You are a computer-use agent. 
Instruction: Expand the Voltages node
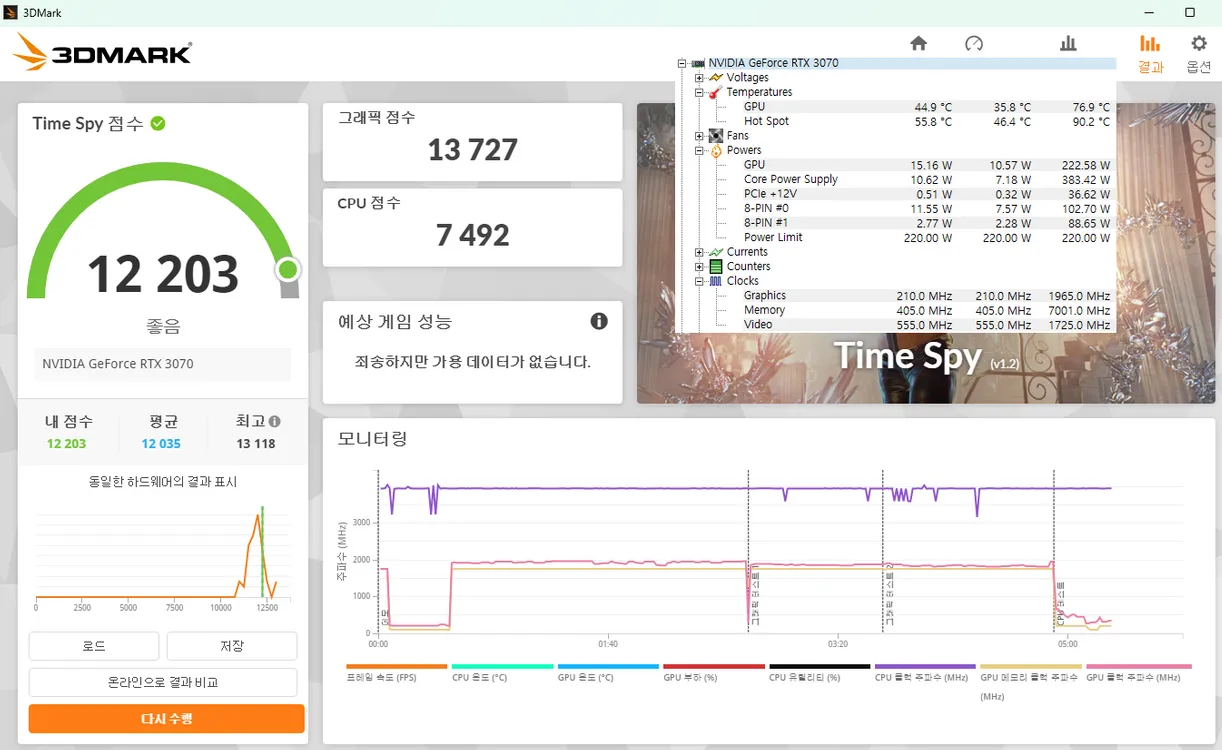point(699,78)
